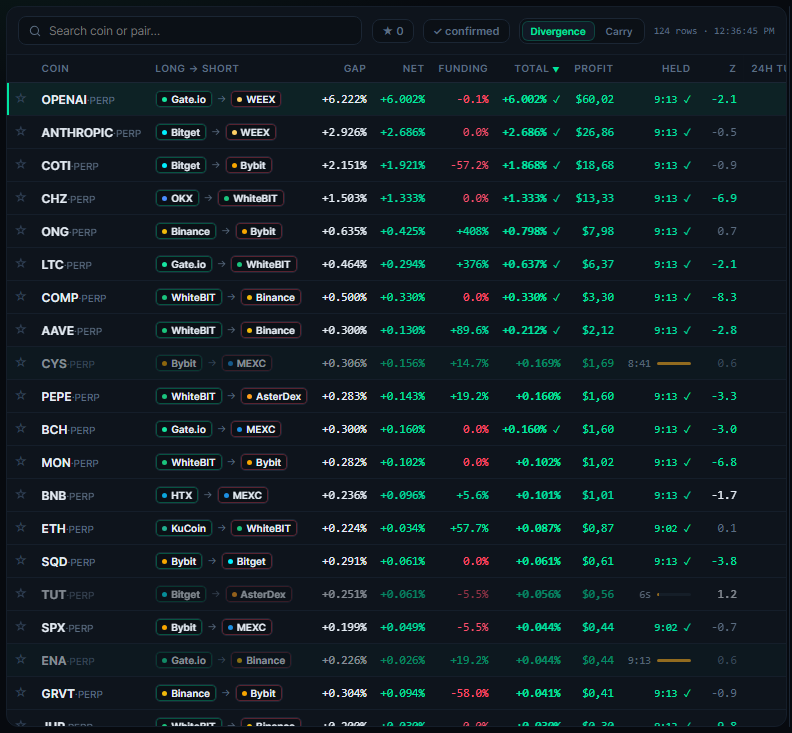Favorite the GRVT row star

point(21,692)
